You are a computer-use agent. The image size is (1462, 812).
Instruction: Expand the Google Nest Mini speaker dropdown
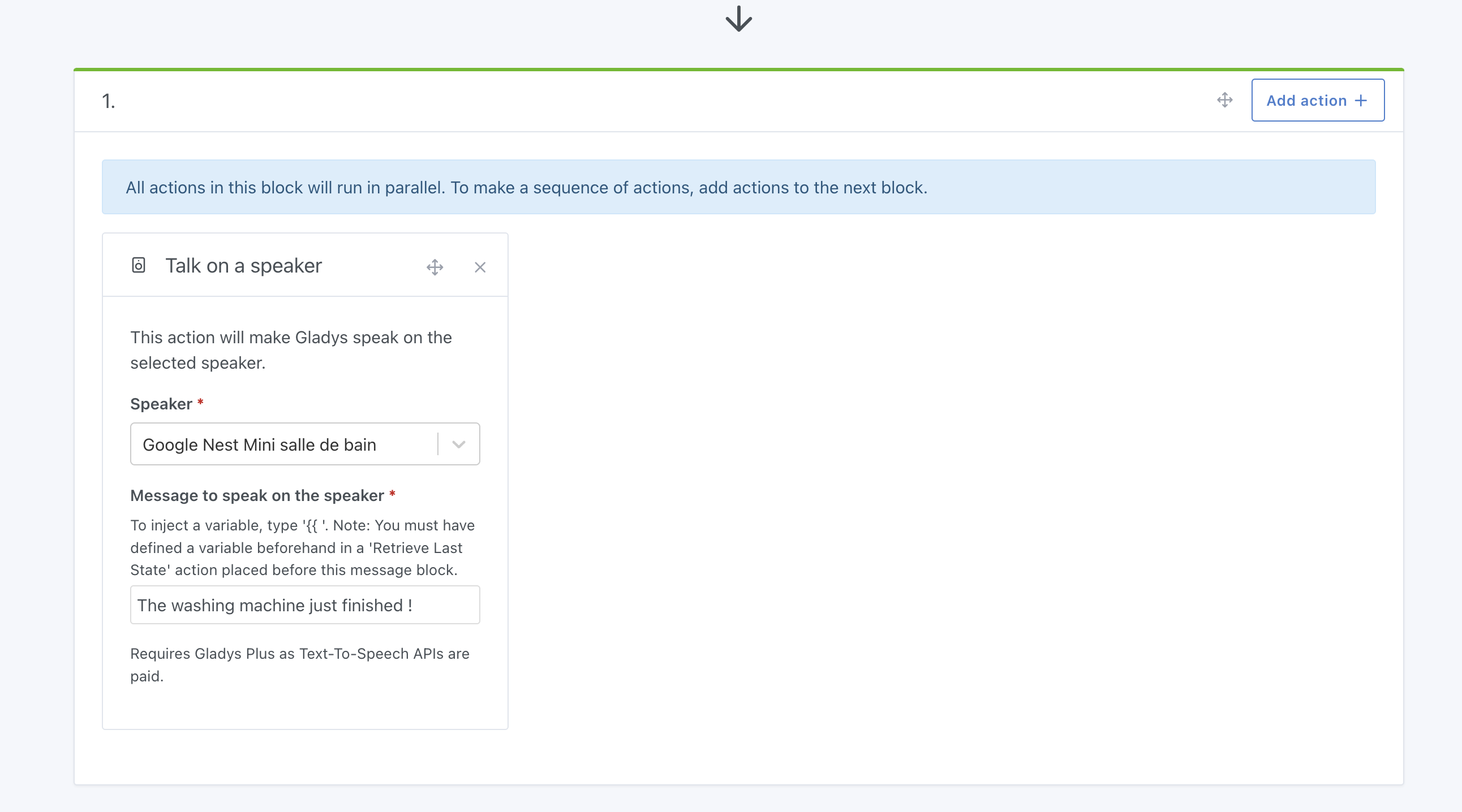458,443
